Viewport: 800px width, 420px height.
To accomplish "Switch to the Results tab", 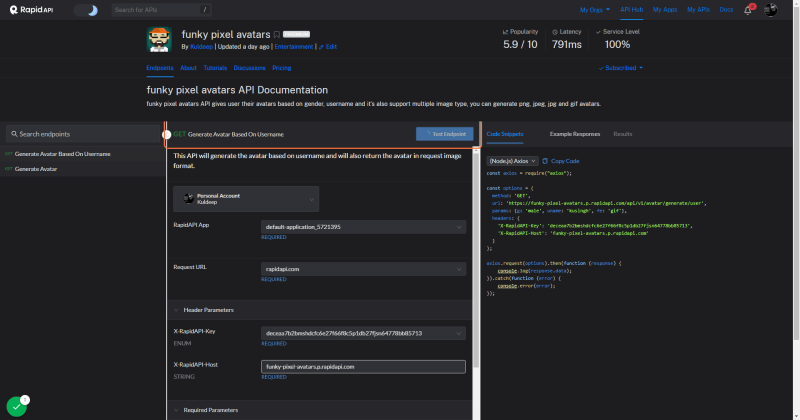I will [x=622, y=134].
